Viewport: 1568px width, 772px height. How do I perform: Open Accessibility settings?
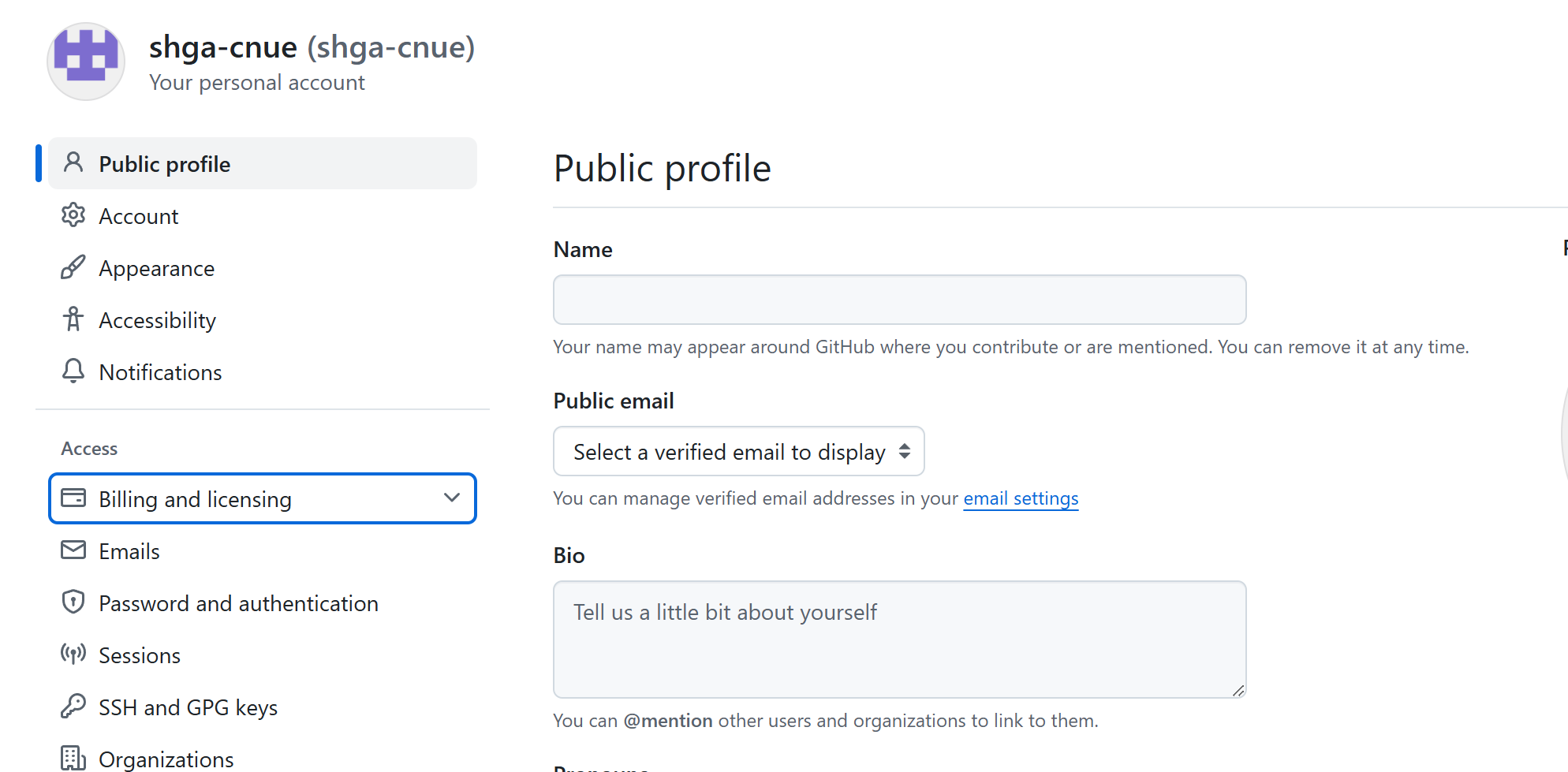[263, 320]
